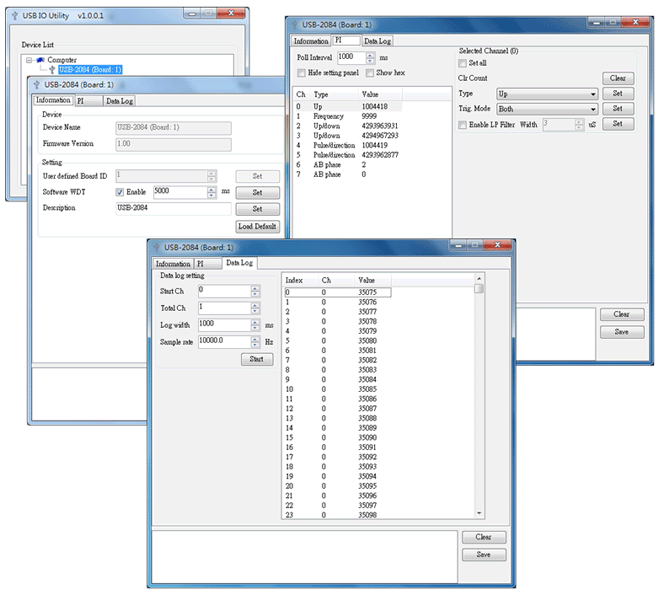
Task: Click USB IO Utility title bar icon
Action: click(15, 16)
